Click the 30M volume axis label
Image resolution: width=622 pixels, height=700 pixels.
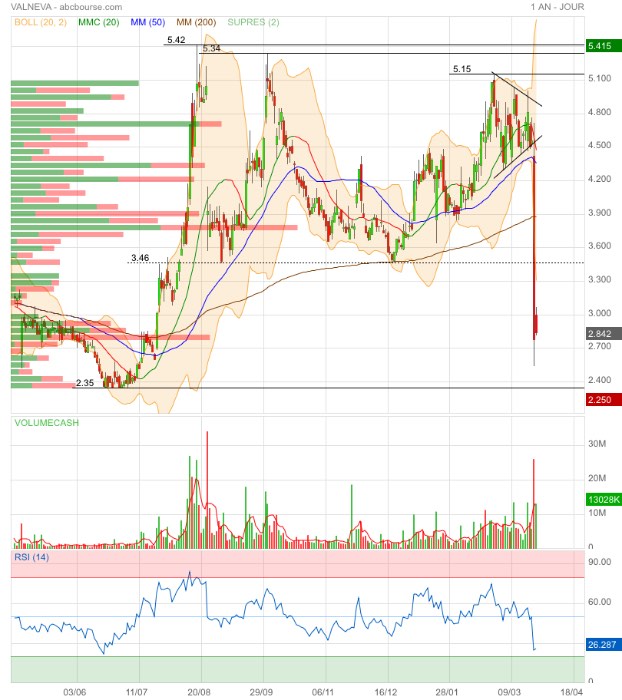click(x=597, y=444)
